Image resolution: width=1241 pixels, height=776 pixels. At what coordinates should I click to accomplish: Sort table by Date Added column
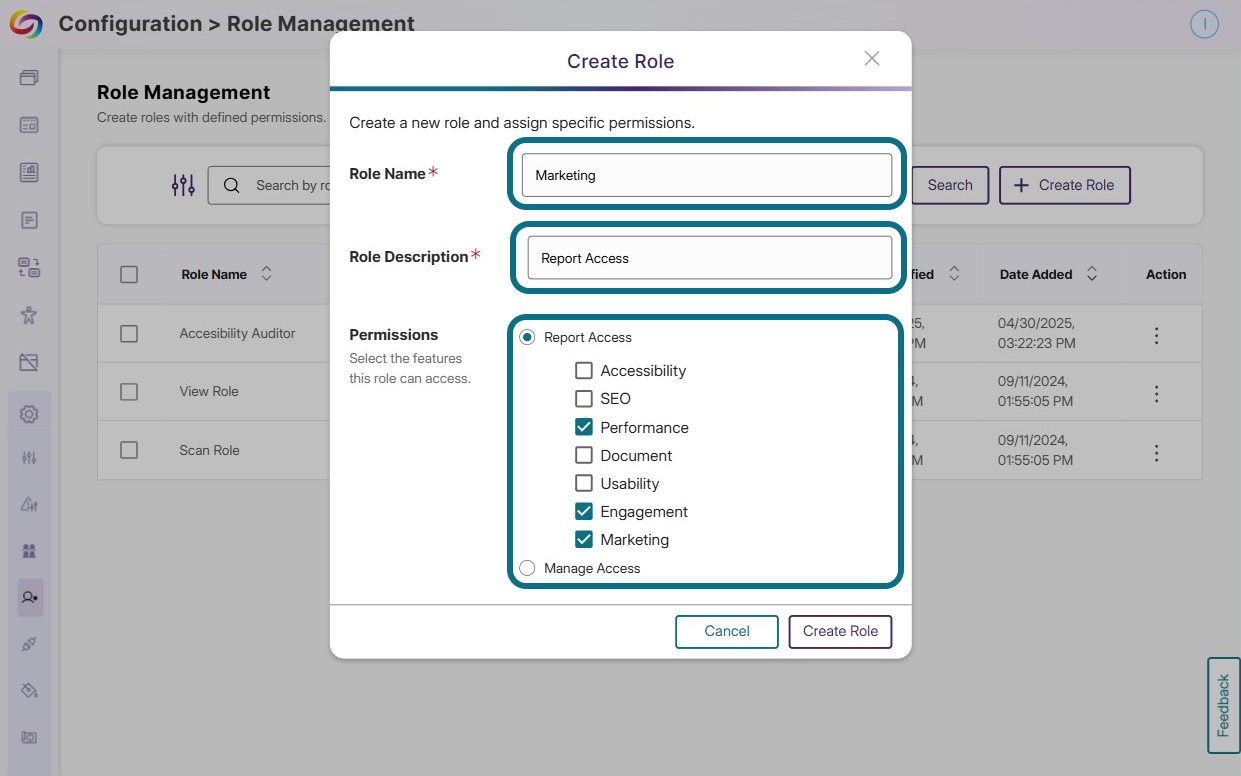click(1092, 274)
